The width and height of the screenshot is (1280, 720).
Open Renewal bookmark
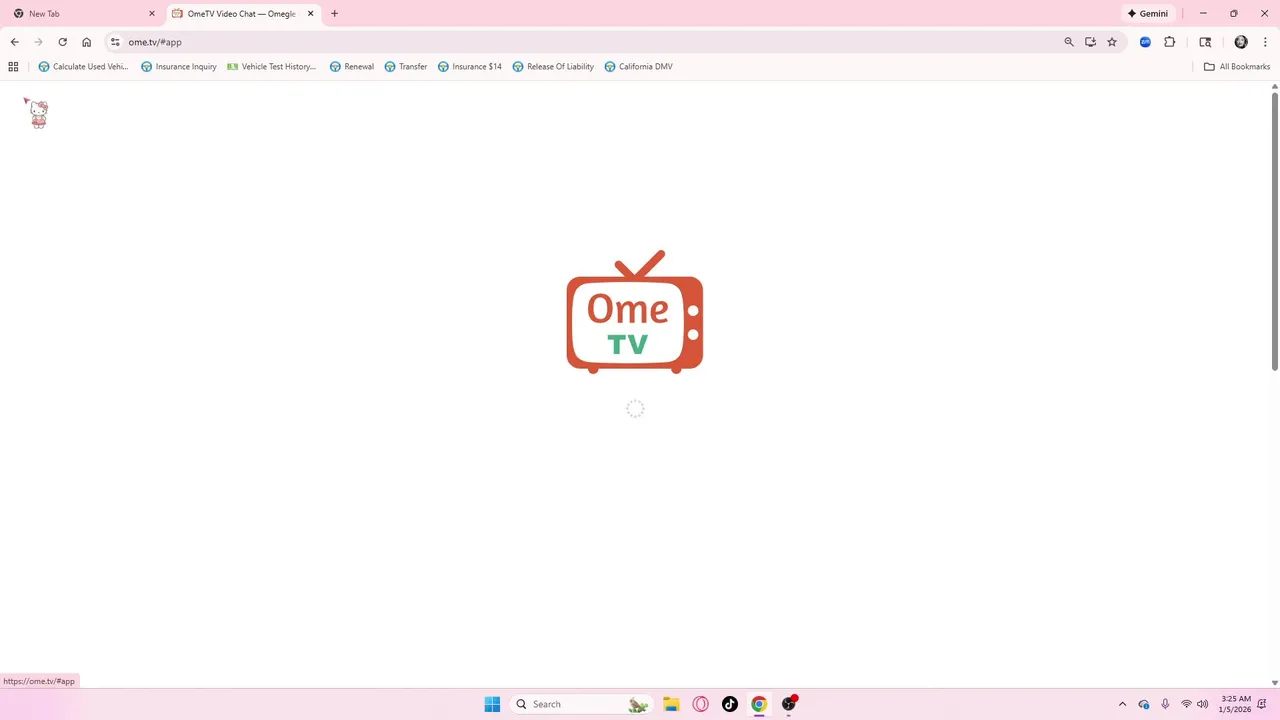(x=352, y=67)
